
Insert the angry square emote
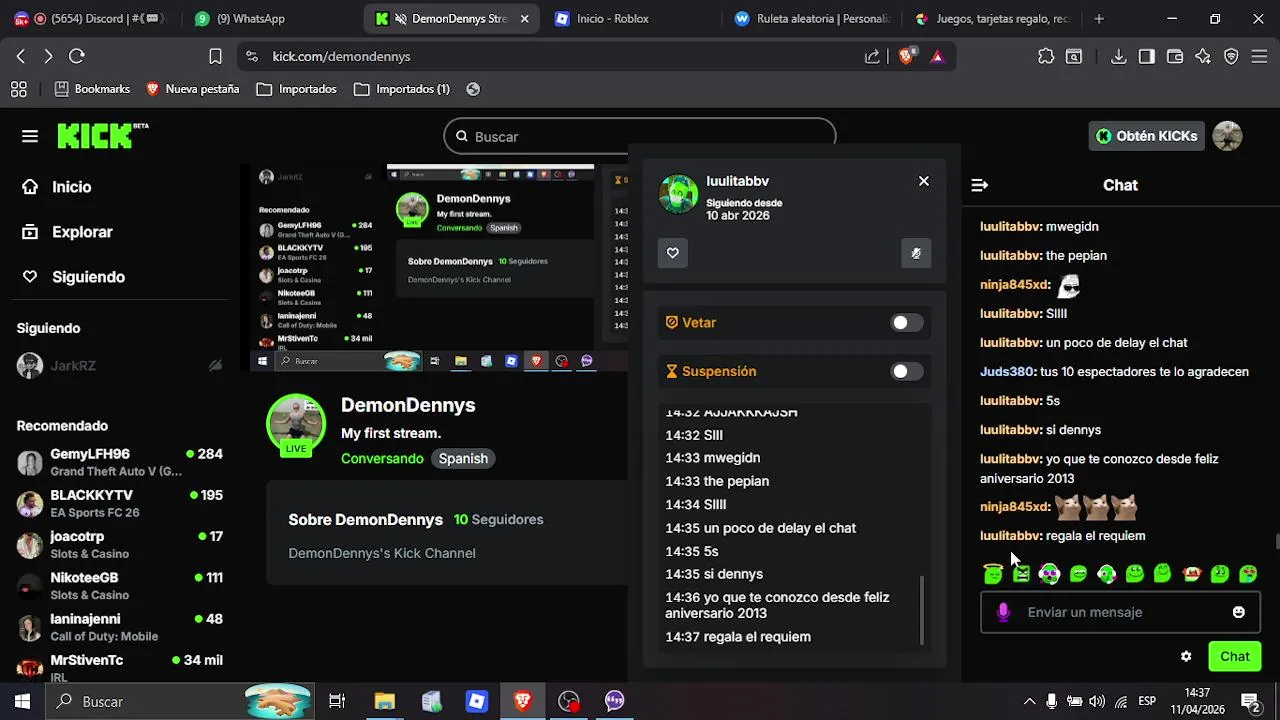1021,574
